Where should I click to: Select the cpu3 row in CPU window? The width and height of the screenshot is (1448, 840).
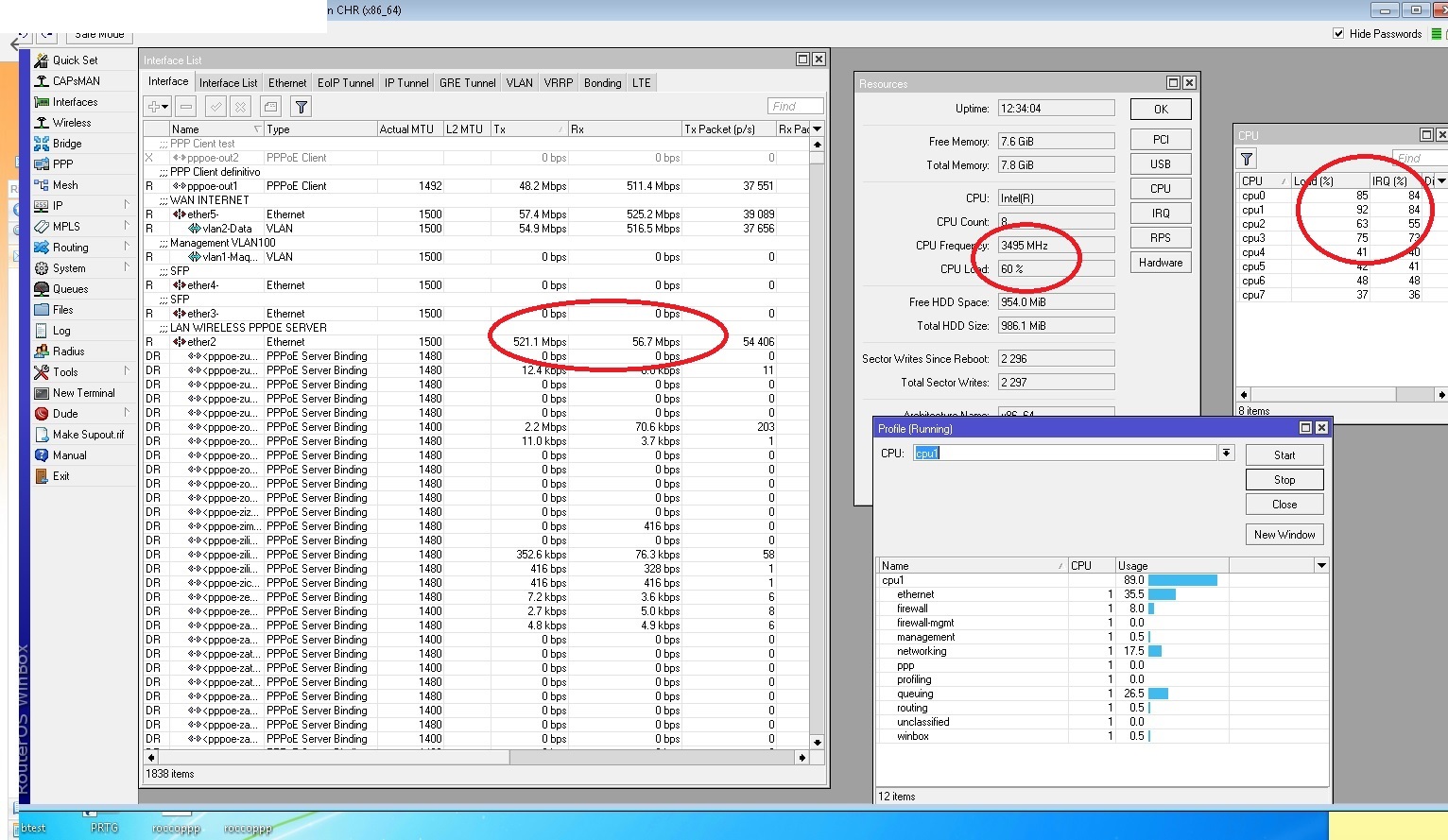pos(1342,238)
